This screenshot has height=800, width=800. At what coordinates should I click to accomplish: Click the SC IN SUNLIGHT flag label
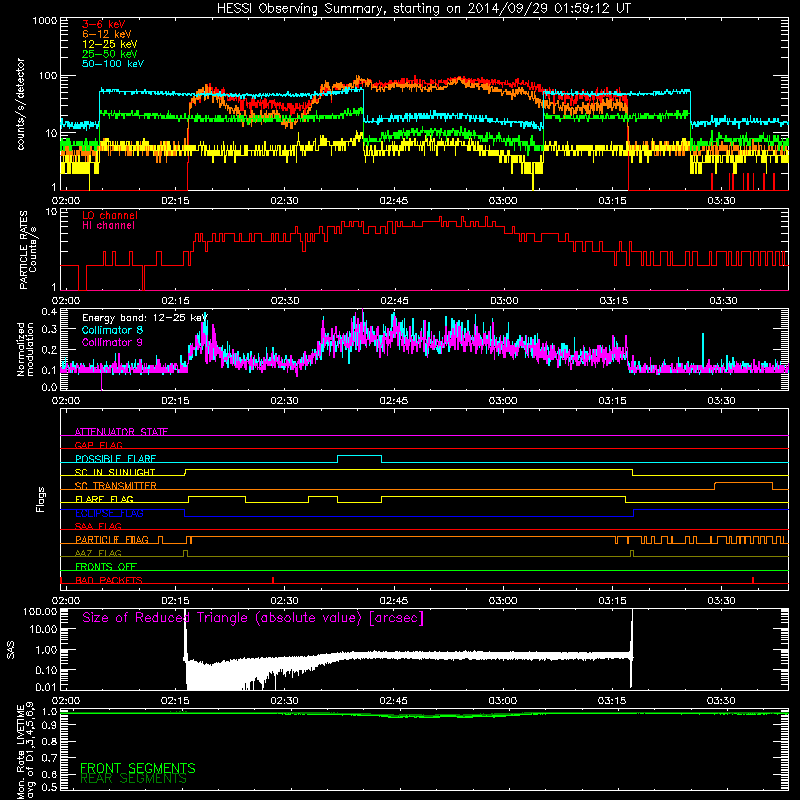[x=115, y=472]
